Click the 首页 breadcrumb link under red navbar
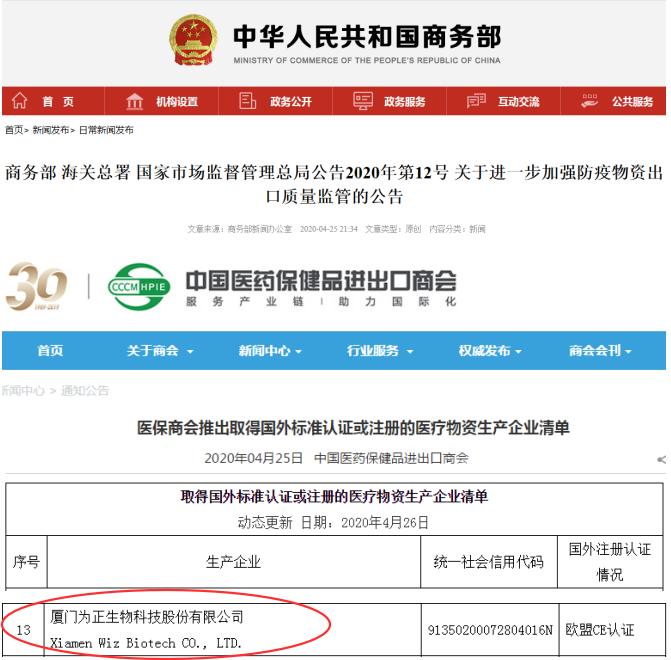This screenshot has width=671, height=660. pos(14,130)
